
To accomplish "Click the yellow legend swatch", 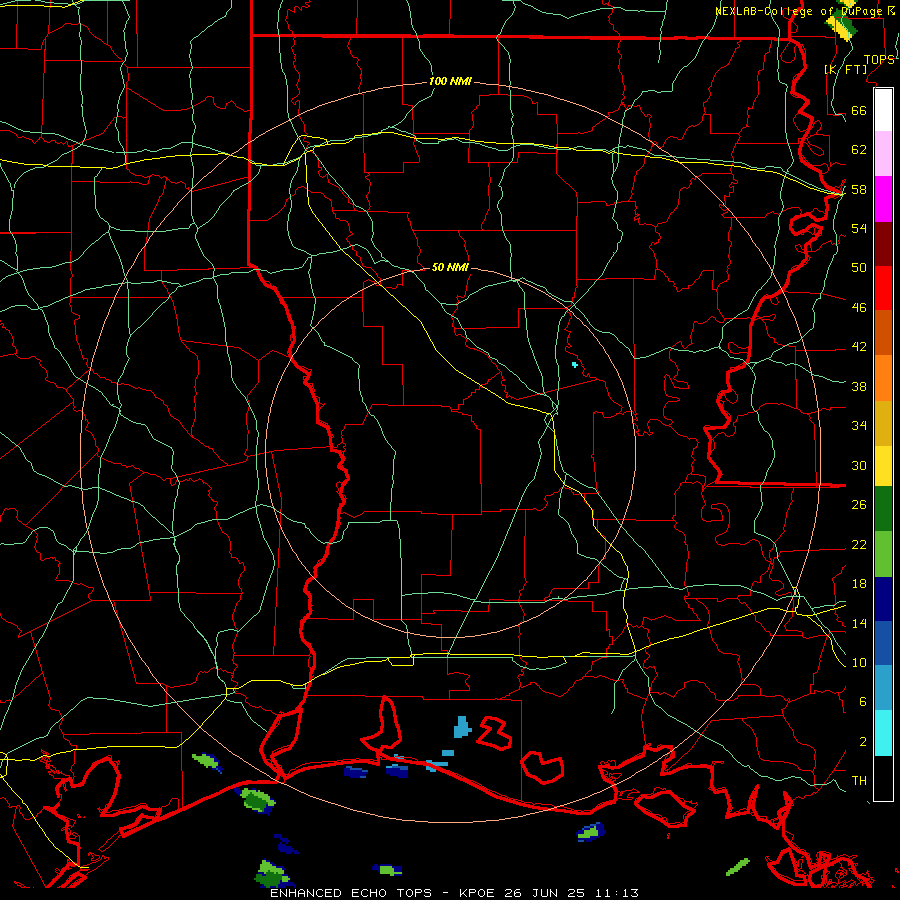I will pyautogui.click(x=883, y=466).
